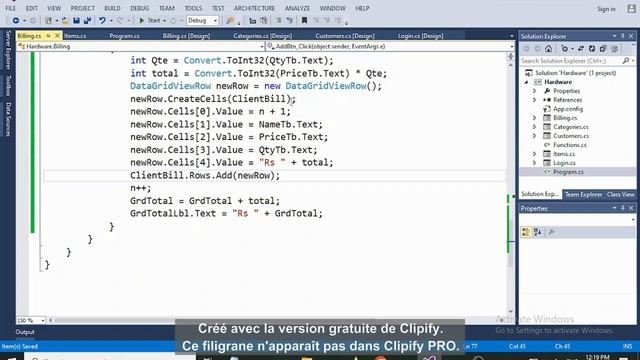Click the Collapse All icon in Solution Explorer
Viewport: 640px width, 360px height.
[x=603, y=49]
